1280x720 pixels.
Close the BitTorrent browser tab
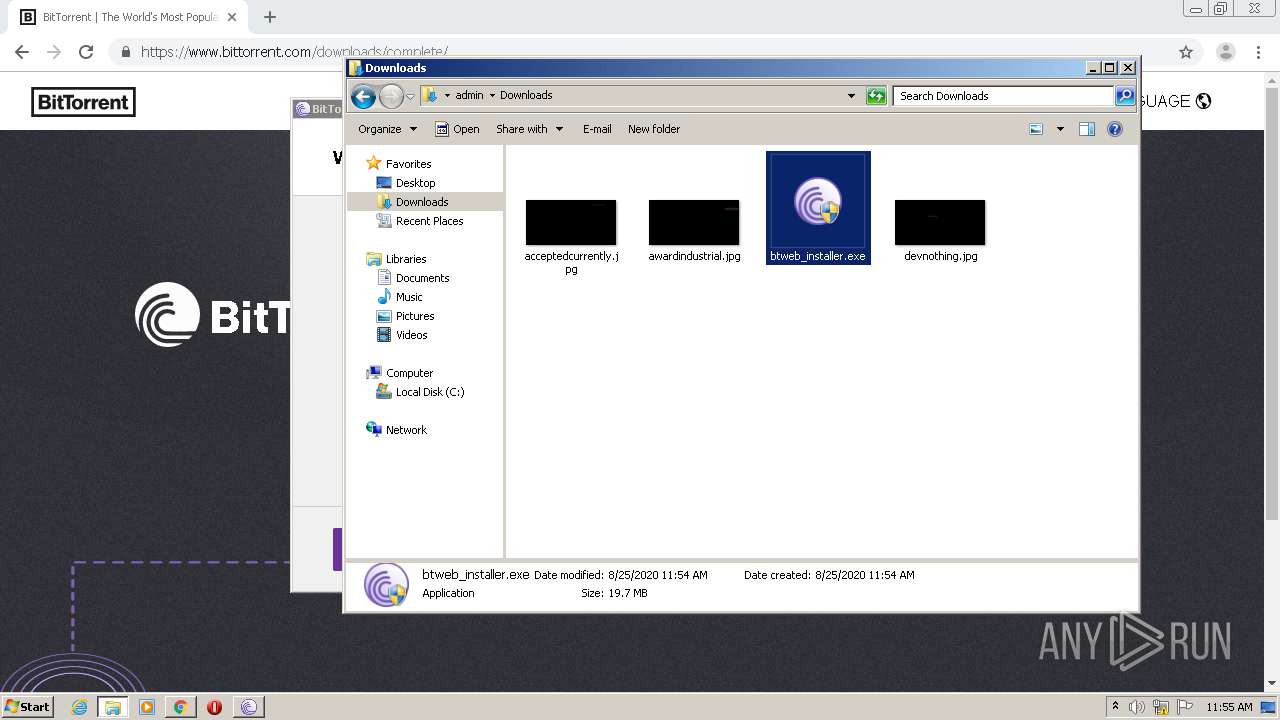point(231,17)
